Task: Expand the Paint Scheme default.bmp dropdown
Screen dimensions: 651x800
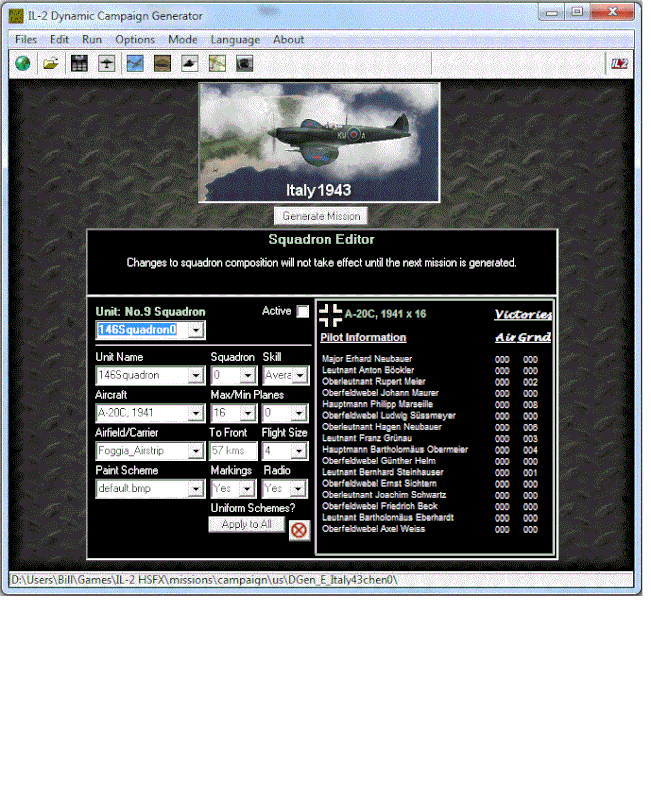Action: [x=196, y=489]
